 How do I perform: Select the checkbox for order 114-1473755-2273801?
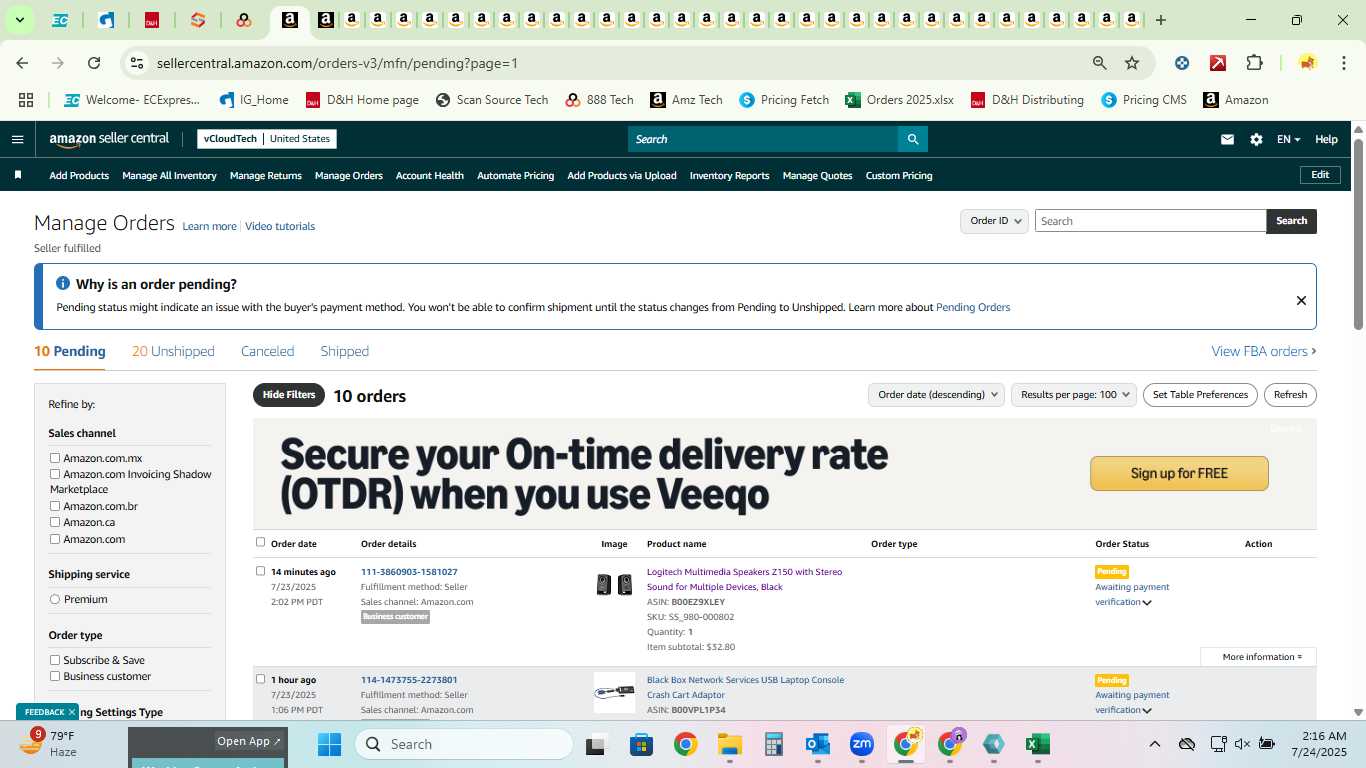click(260, 679)
